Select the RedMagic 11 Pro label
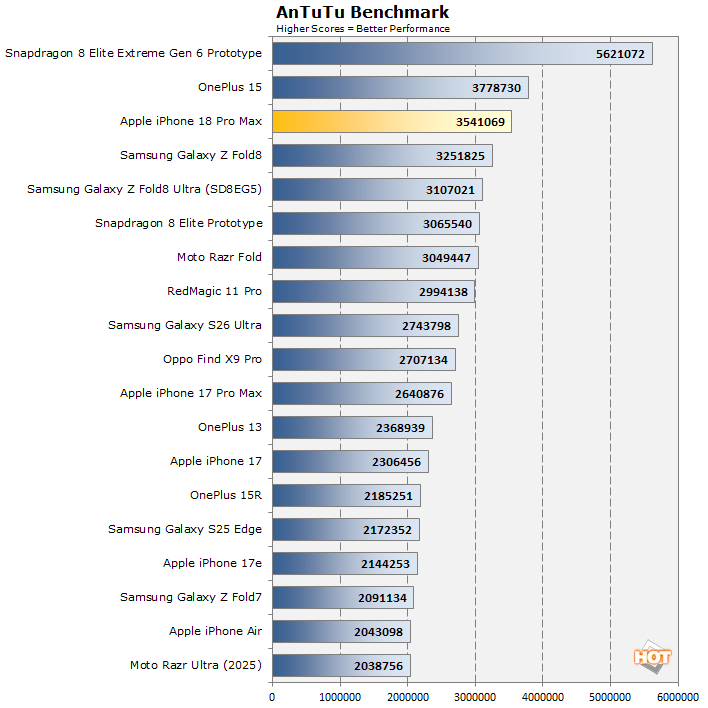Viewport: 708px width, 708px height. (x=214, y=291)
